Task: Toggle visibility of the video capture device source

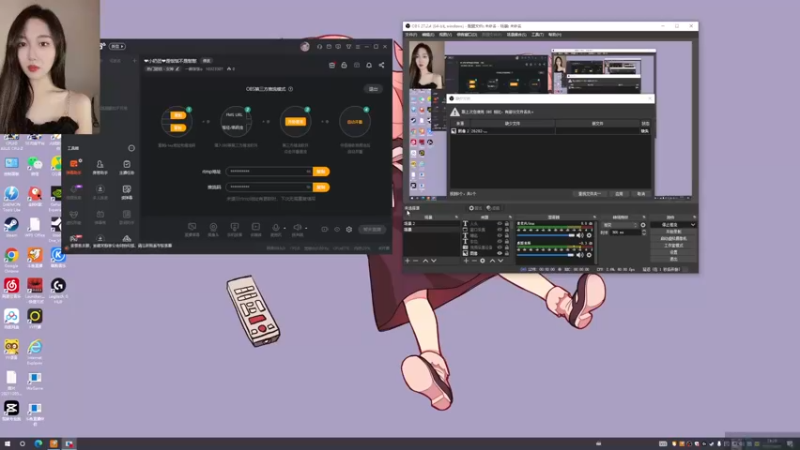Action: coord(499,247)
